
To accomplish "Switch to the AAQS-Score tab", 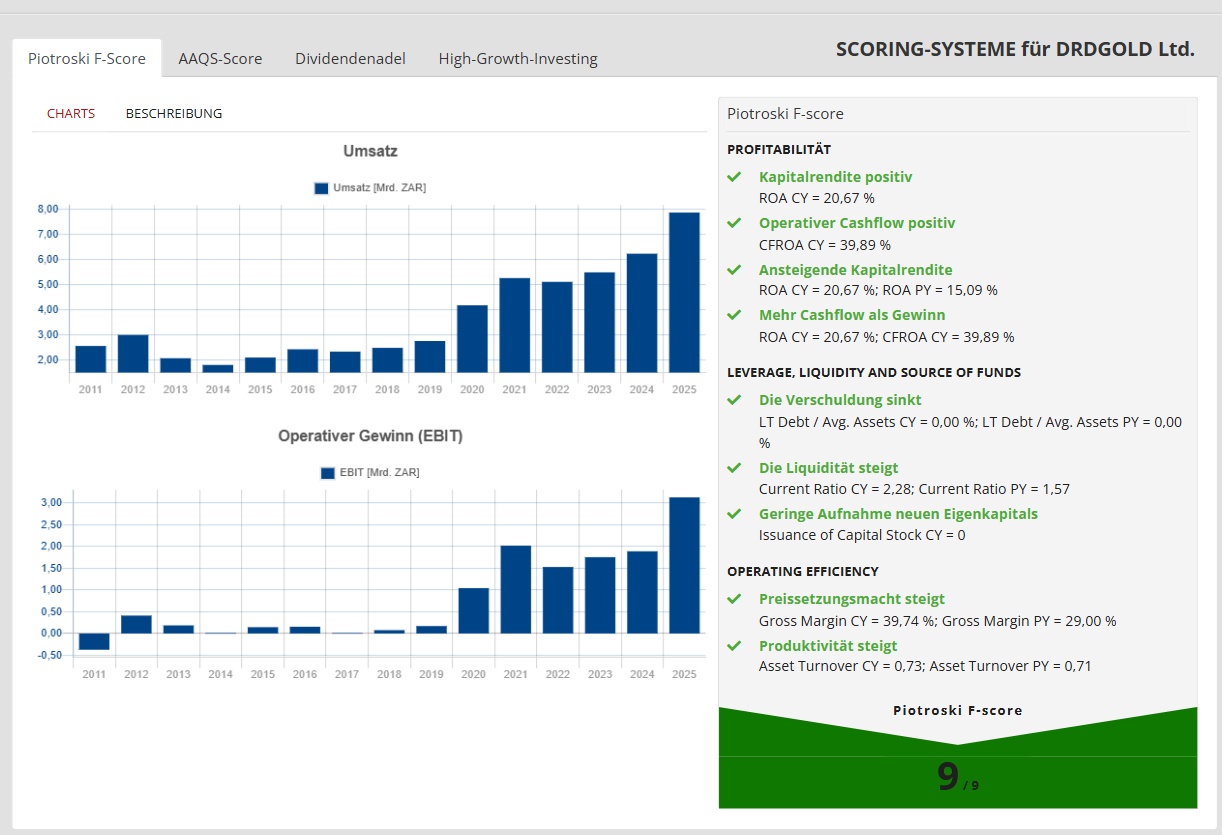I will [x=220, y=59].
